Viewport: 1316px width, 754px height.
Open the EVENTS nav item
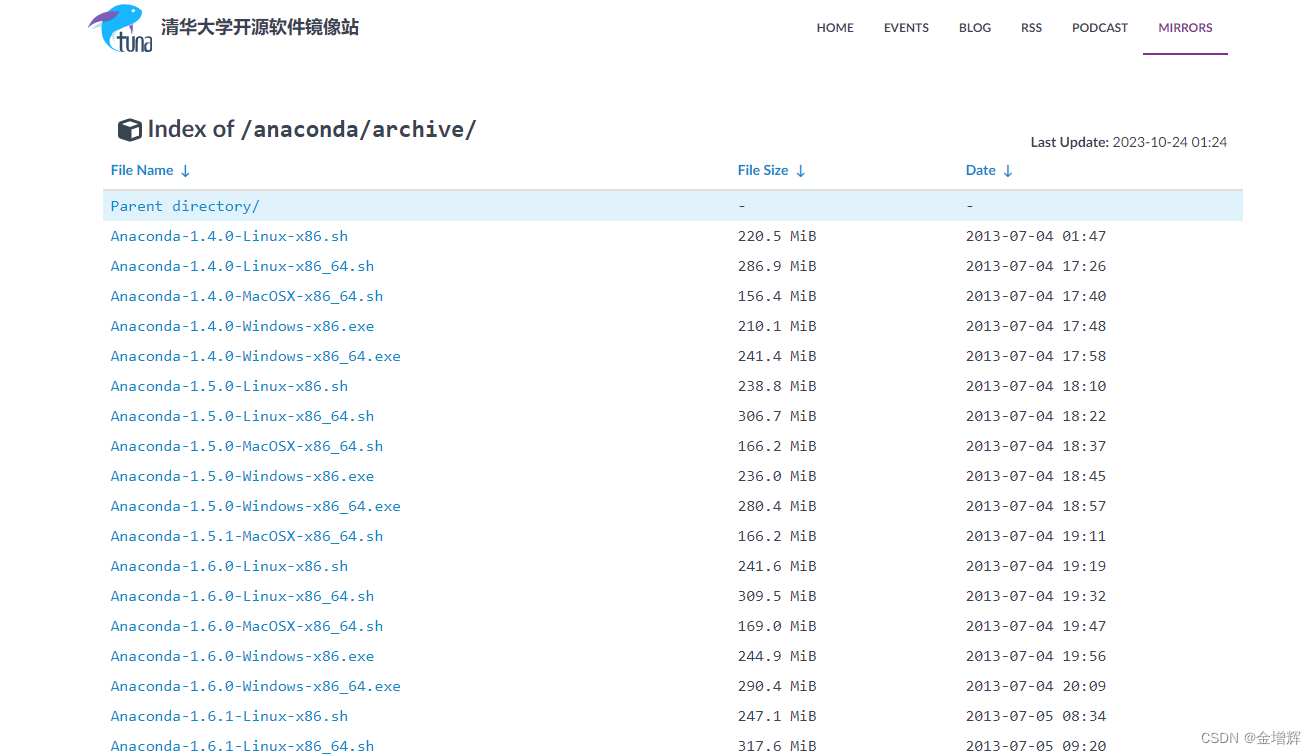[906, 28]
